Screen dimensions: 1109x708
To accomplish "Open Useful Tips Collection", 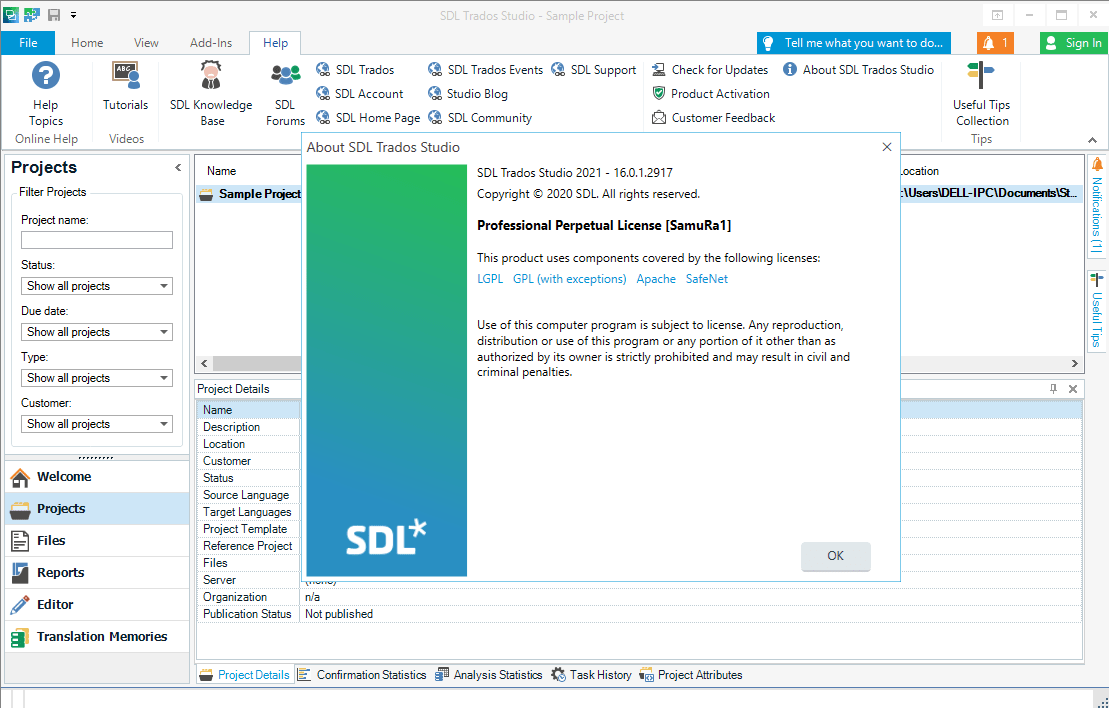I will pyautogui.click(x=981, y=94).
